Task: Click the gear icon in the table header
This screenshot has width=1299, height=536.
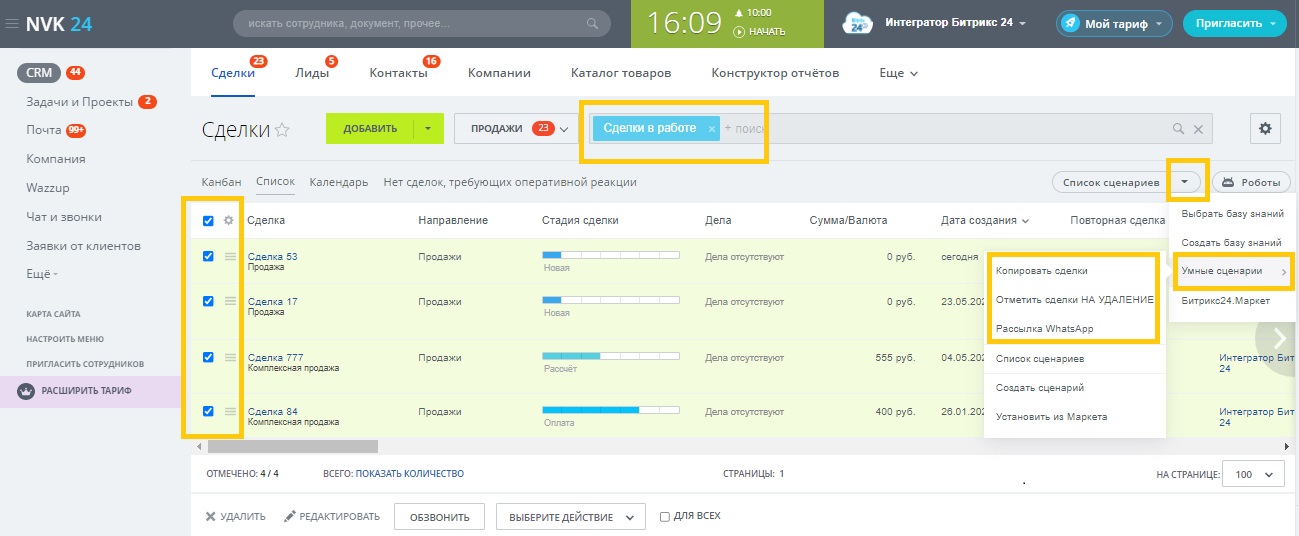Action: click(228, 221)
